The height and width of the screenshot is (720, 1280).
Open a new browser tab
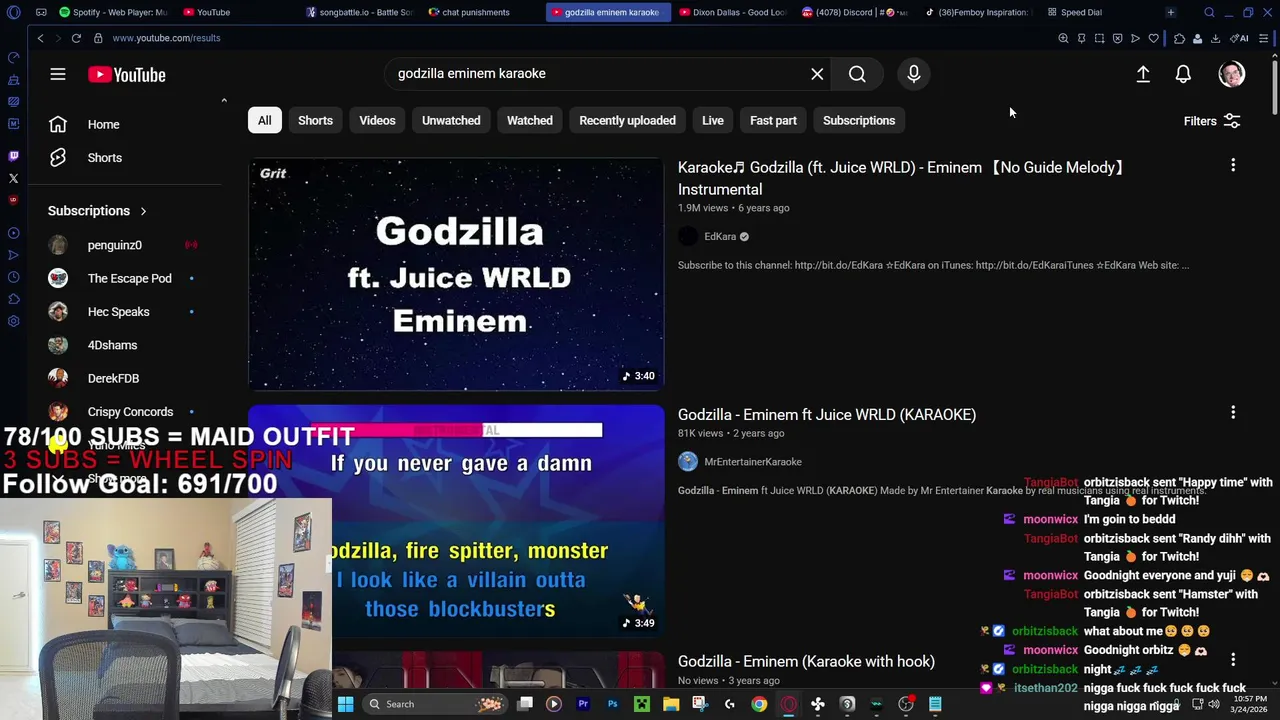pyautogui.click(x=1170, y=12)
